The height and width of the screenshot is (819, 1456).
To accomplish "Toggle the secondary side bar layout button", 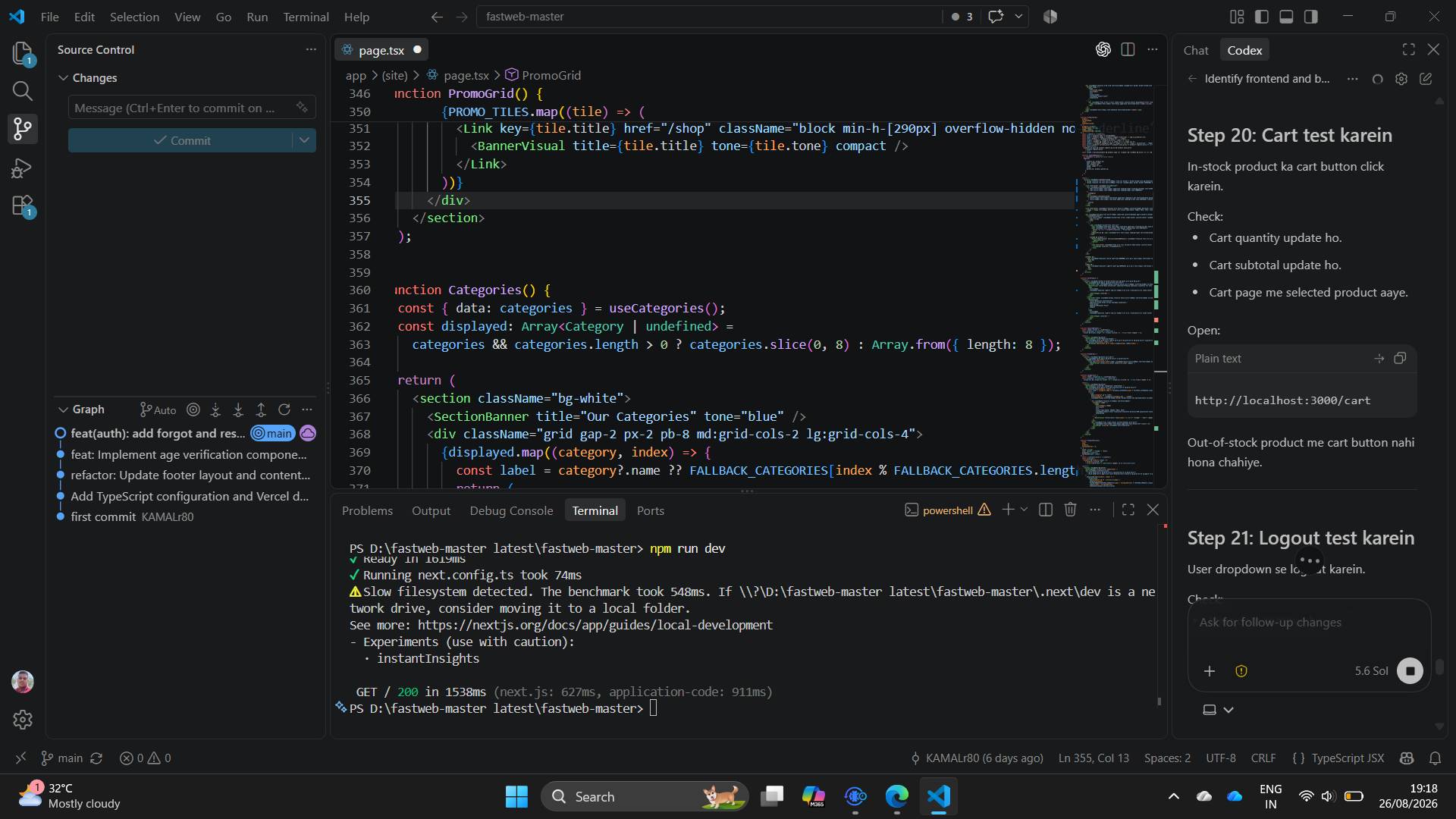I will coord(1310,17).
